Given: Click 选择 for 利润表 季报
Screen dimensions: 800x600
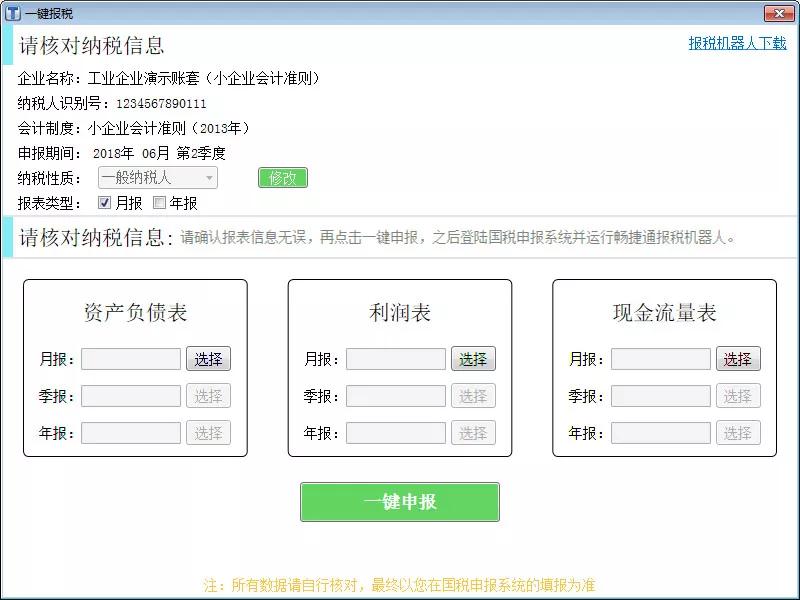Looking at the screenshot, I should click(474, 395).
